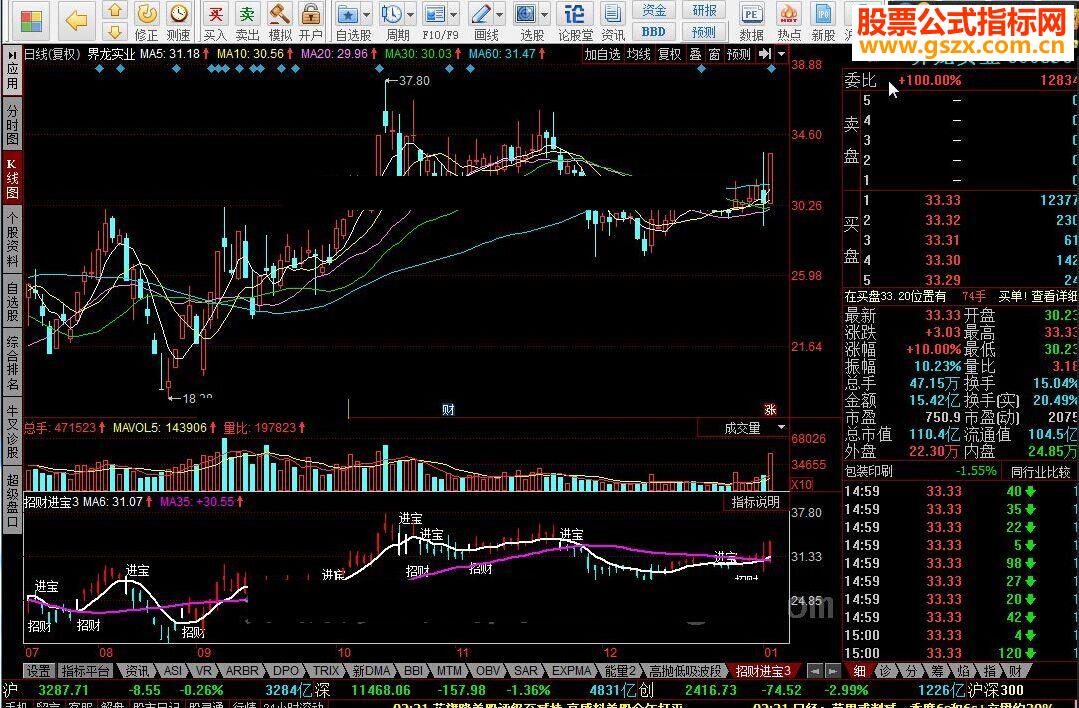The width and height of the screenshot is (1079, 708).
Task: Click the 在买盘33.20位置有 order notice
Action: (x=895, y=297)
